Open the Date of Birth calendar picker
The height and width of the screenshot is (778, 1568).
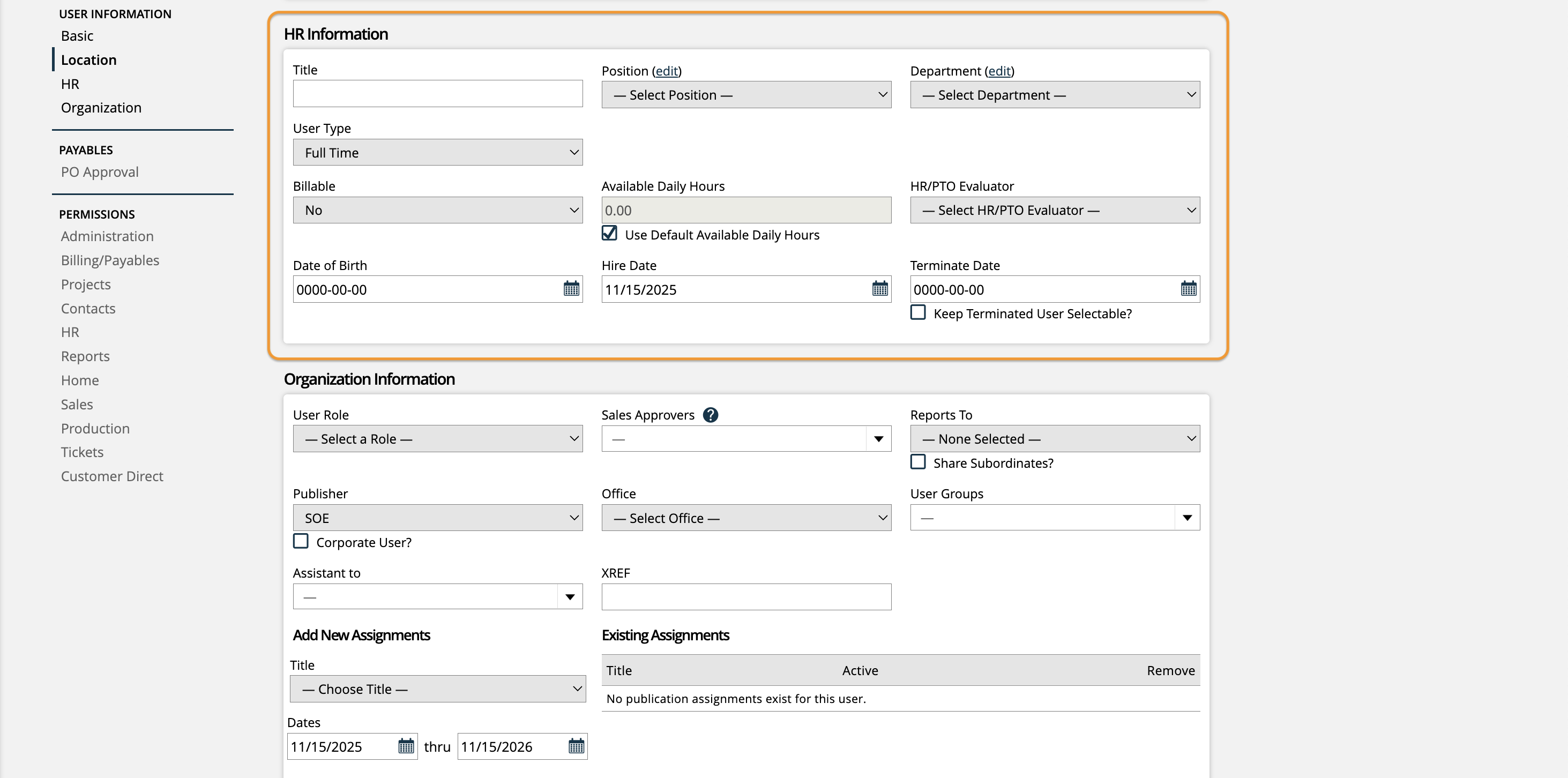[571, 289]
